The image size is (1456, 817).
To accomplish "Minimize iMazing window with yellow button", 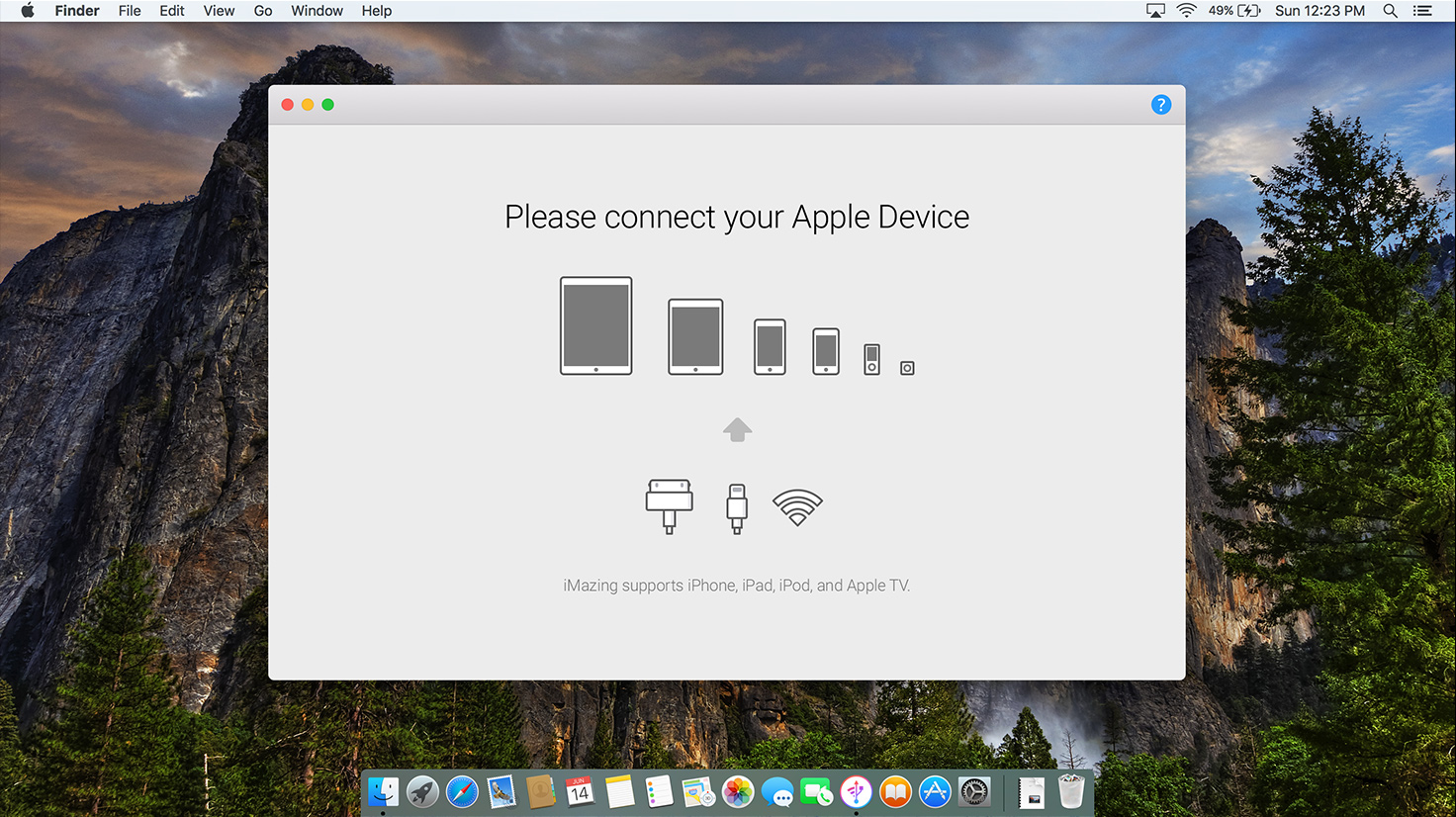I will (x=308, y=105).
